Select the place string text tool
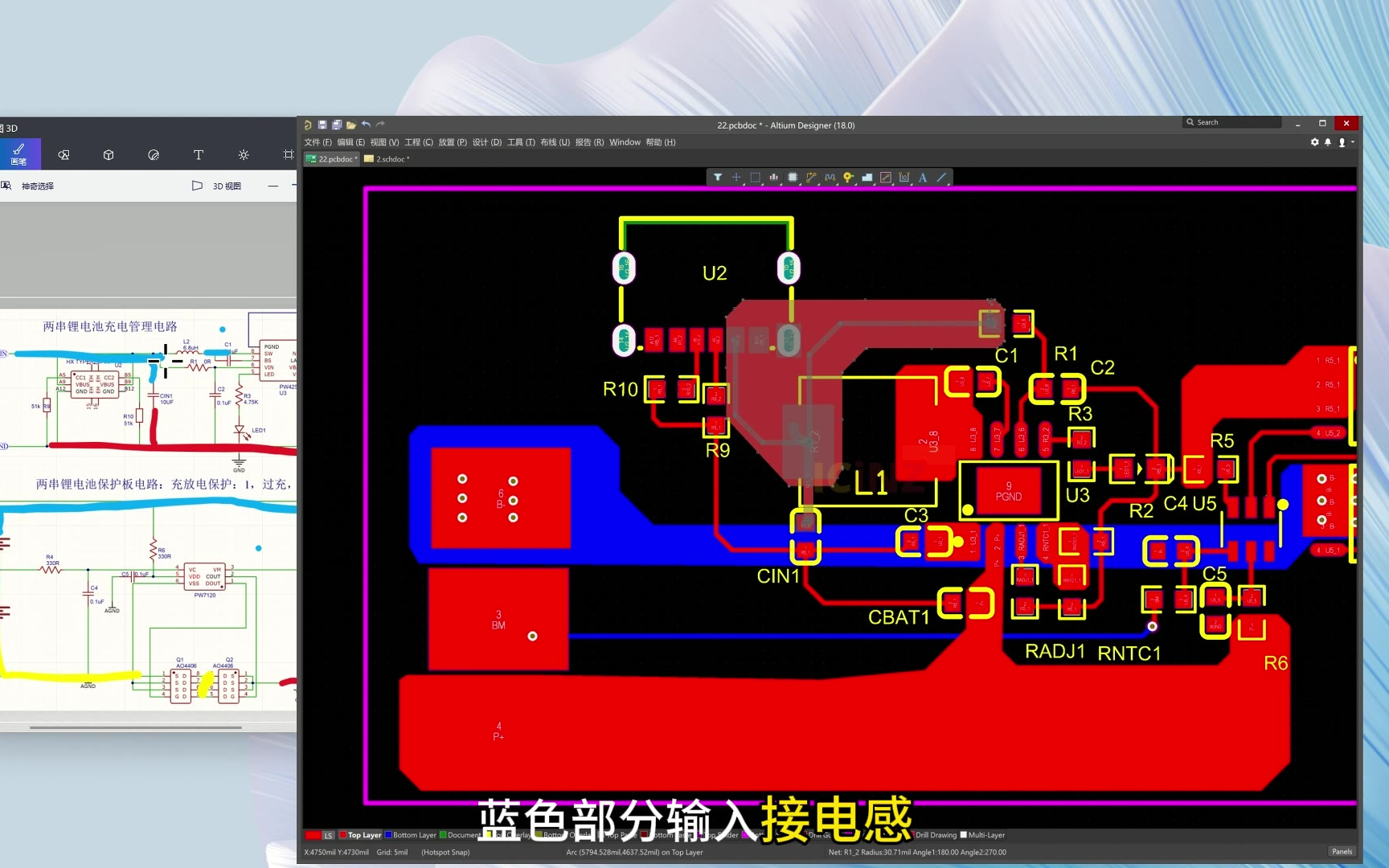 point(923,178)
